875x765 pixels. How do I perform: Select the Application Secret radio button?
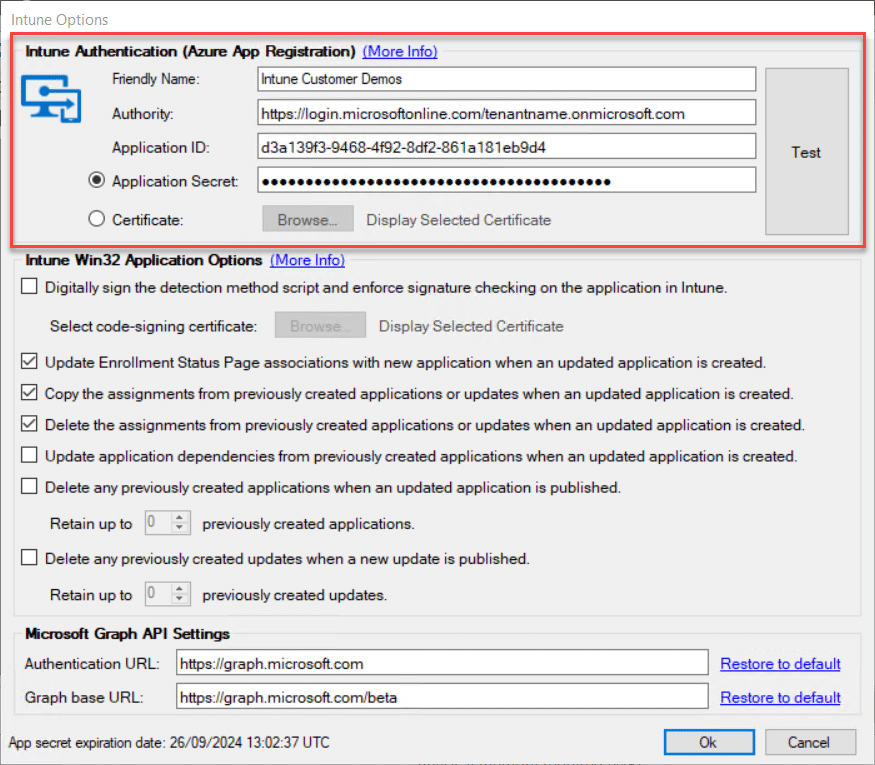[x=97, y=181]
